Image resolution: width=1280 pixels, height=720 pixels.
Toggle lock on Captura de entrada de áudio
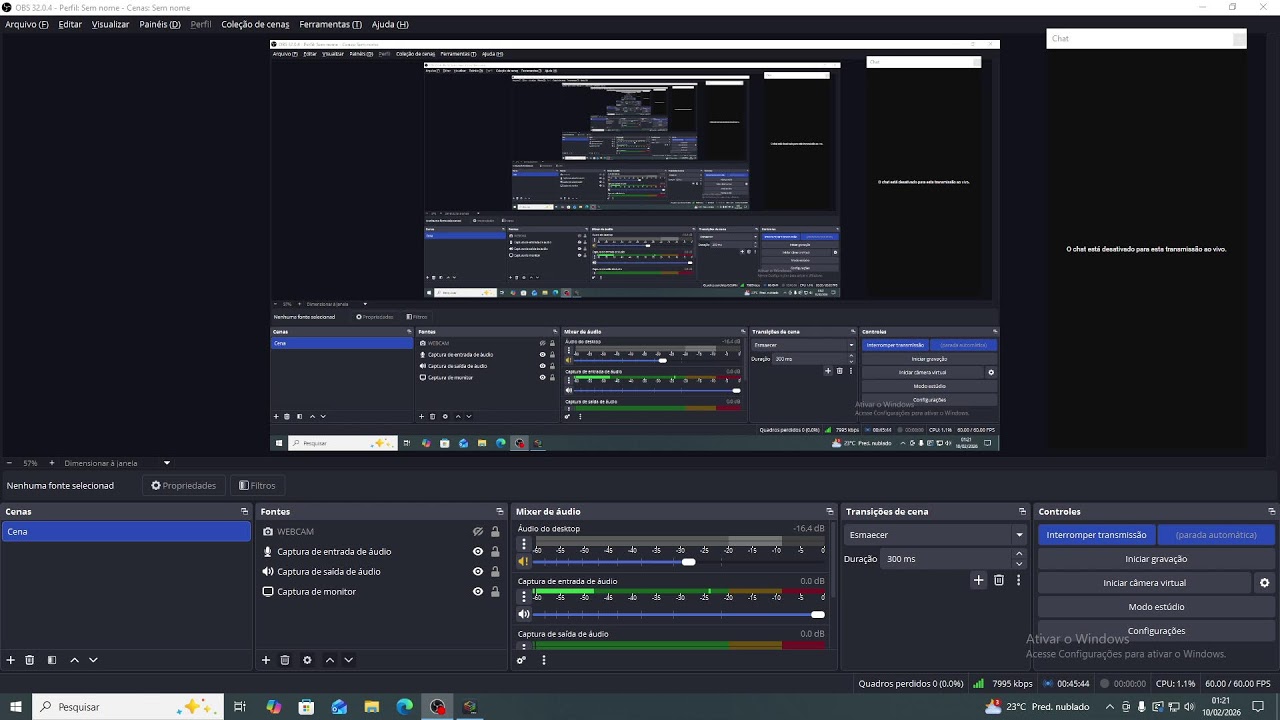pyautogui.click(x=495, y=552)
